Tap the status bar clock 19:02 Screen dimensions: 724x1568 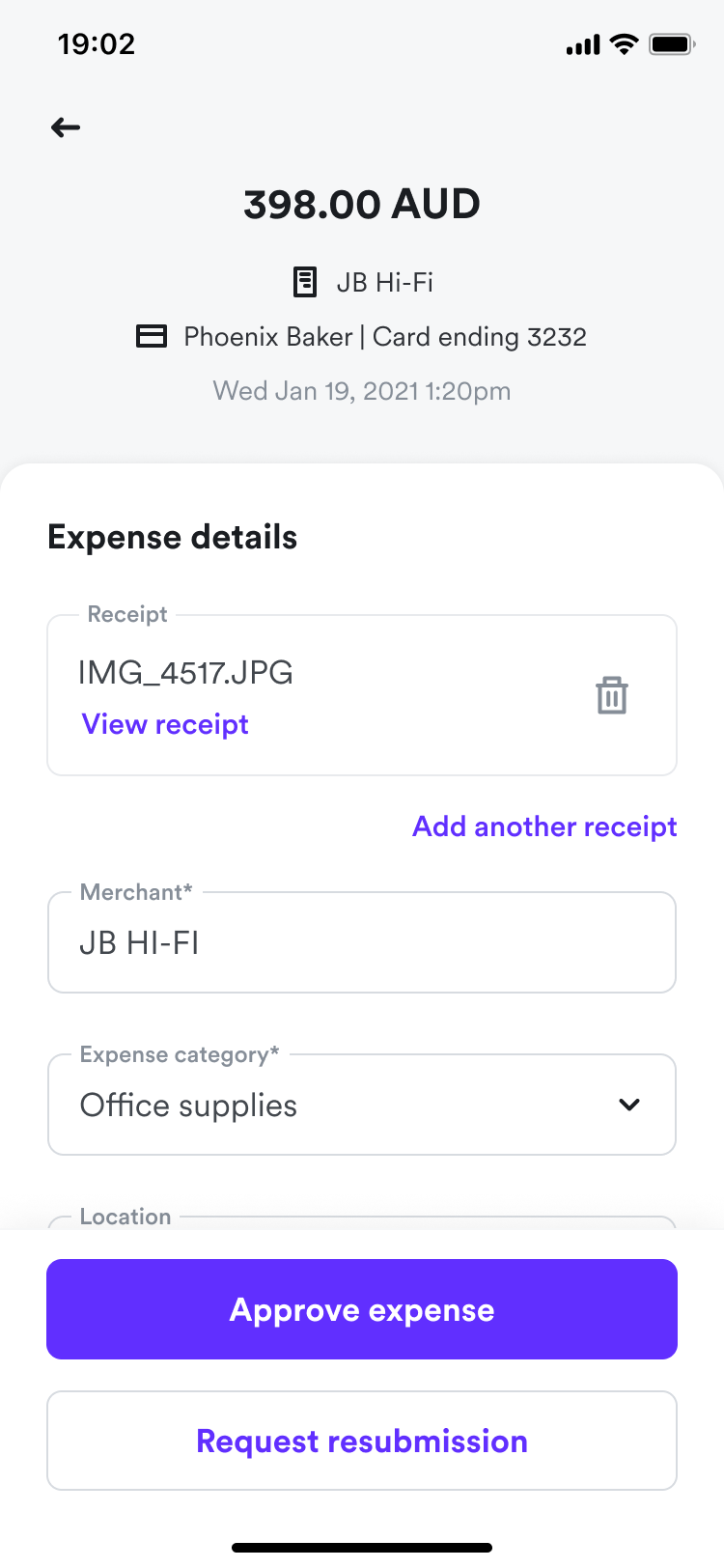coord(97,44)
